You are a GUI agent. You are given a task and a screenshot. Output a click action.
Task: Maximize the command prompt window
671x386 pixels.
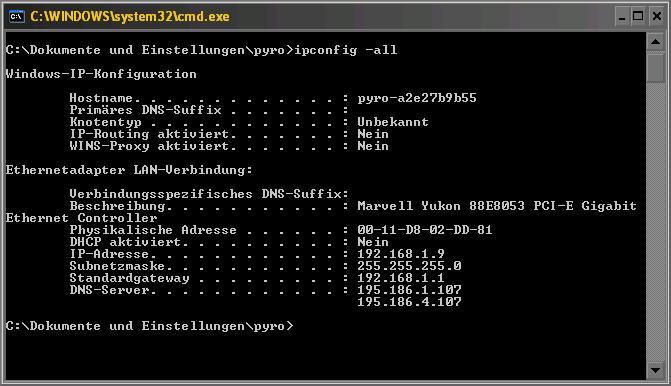(638, 16)
